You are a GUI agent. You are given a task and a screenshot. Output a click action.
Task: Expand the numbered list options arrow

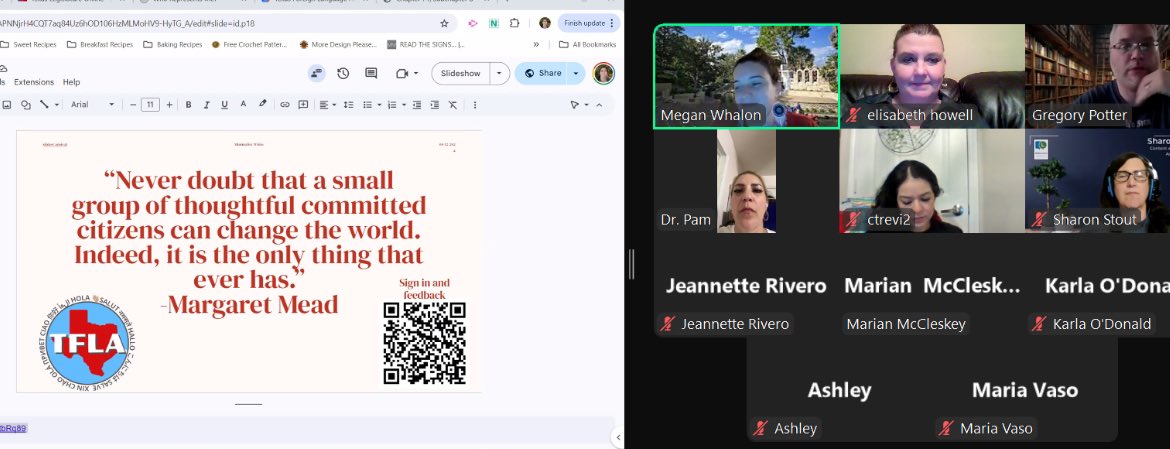(x=404, y=105)
